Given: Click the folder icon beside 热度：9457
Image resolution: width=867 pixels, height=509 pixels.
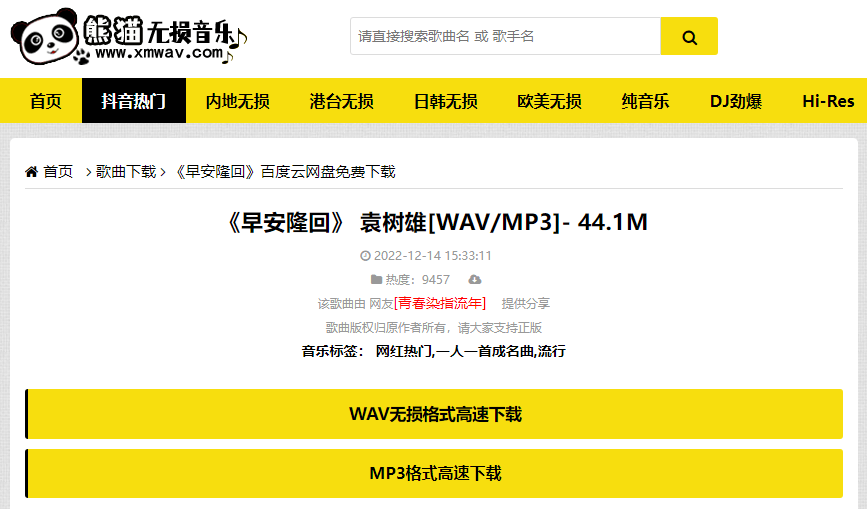Looking at the screenshot, I should click(376, 280).
